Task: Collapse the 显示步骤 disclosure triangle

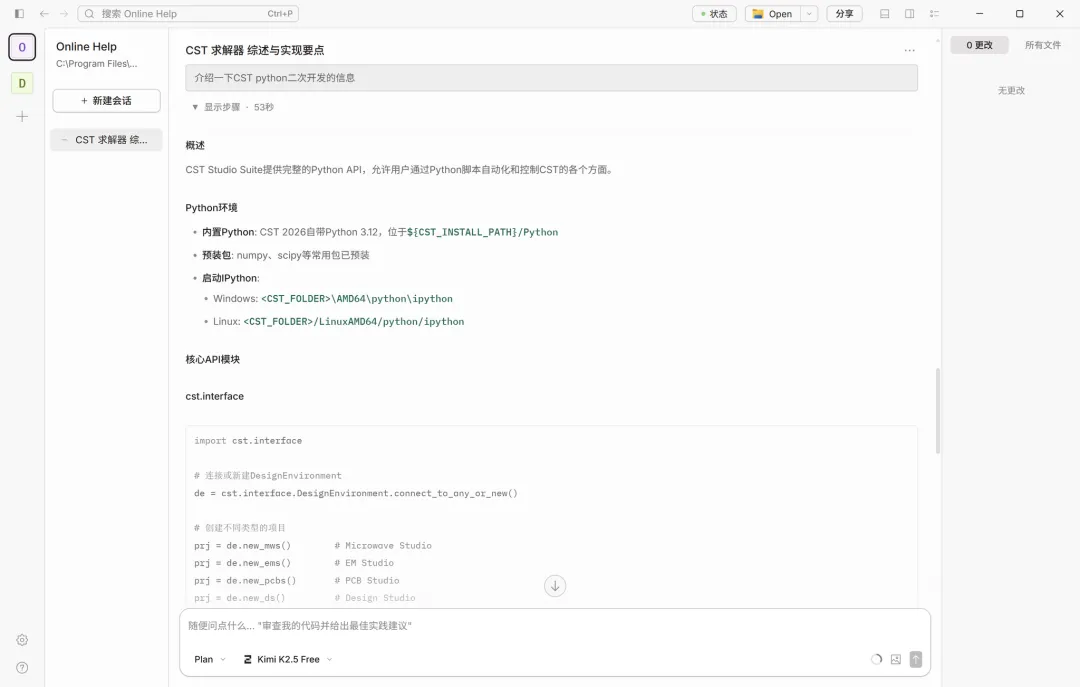Action: 195,107
